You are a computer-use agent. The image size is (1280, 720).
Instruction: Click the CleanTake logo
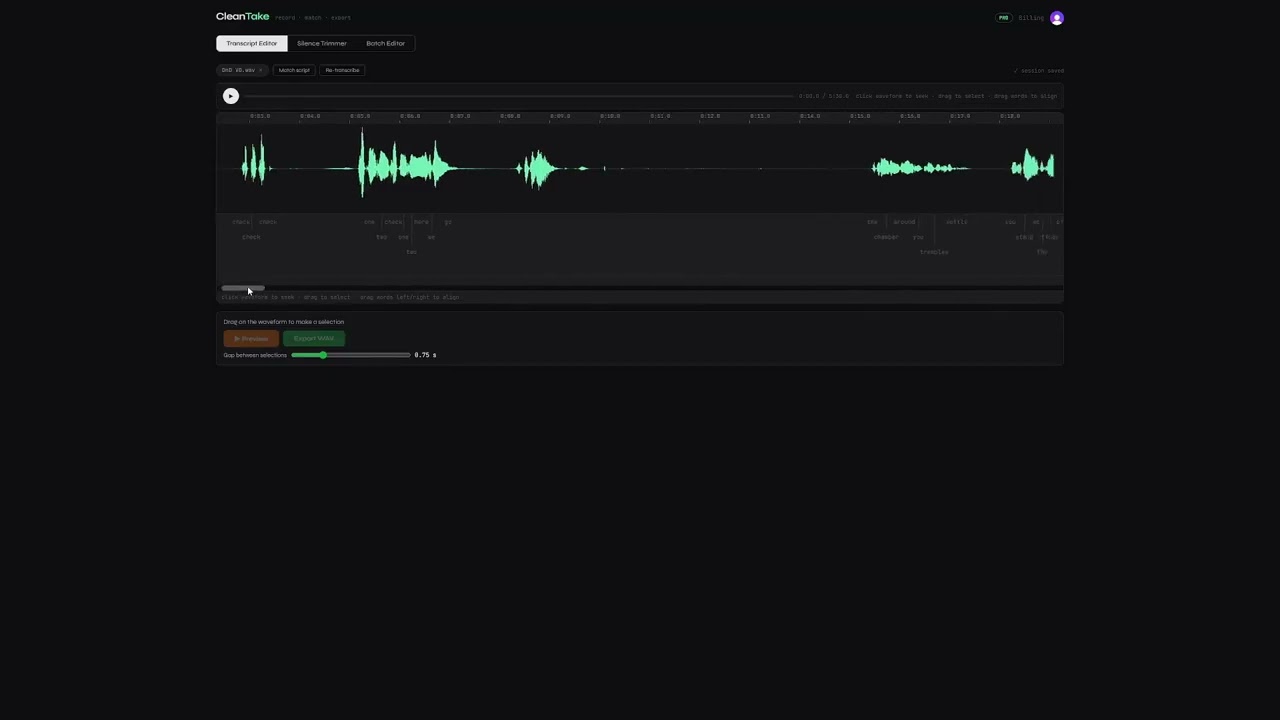pos(242,17)
